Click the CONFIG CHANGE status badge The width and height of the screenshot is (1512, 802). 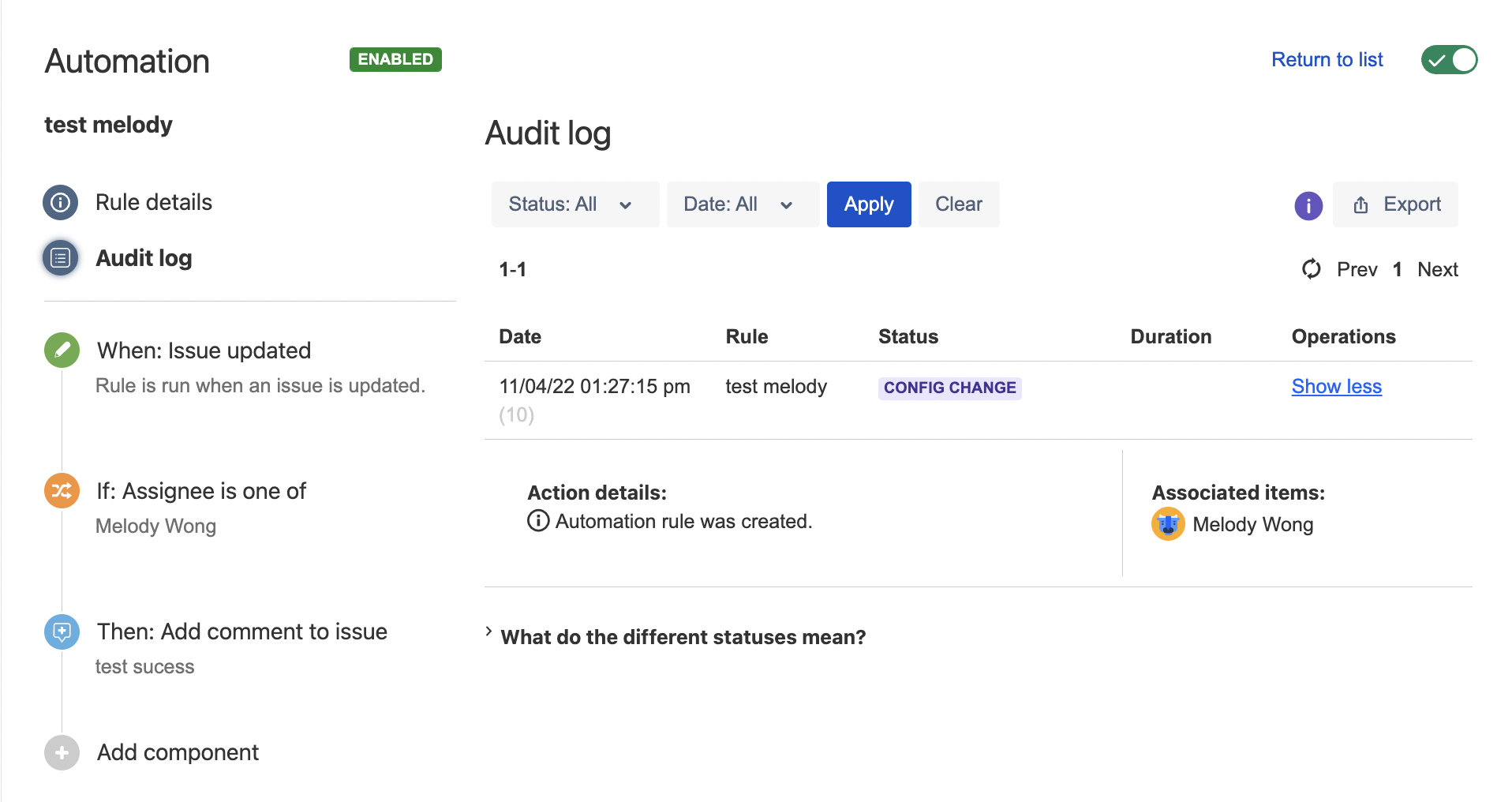click(x=950, y=388)
